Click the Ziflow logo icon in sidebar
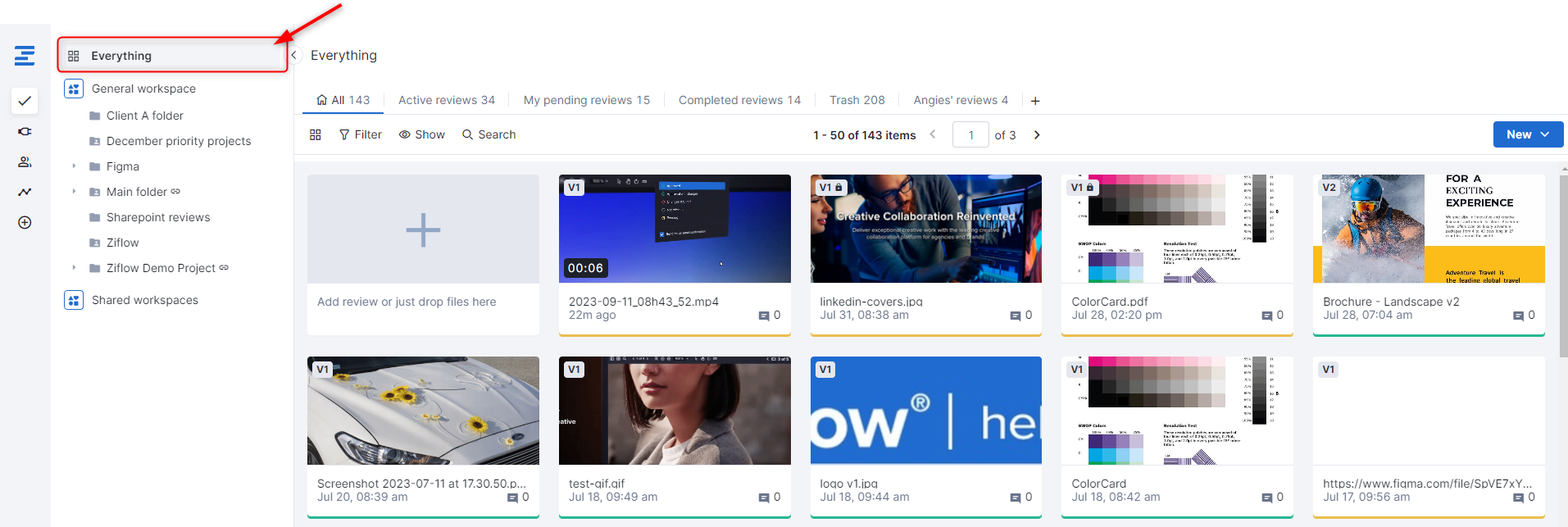 [25, 56]
